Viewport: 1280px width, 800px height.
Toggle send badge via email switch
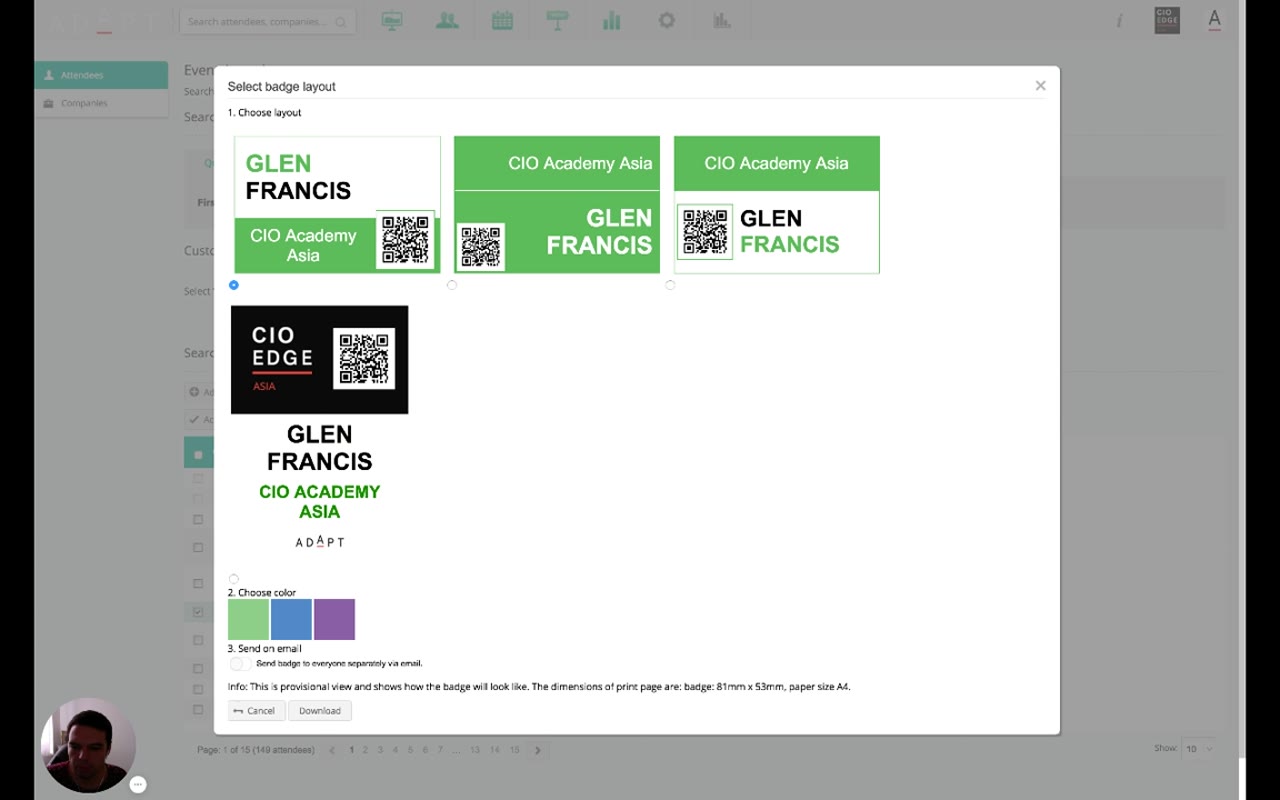pyautogui.click(x=240, y=663)
